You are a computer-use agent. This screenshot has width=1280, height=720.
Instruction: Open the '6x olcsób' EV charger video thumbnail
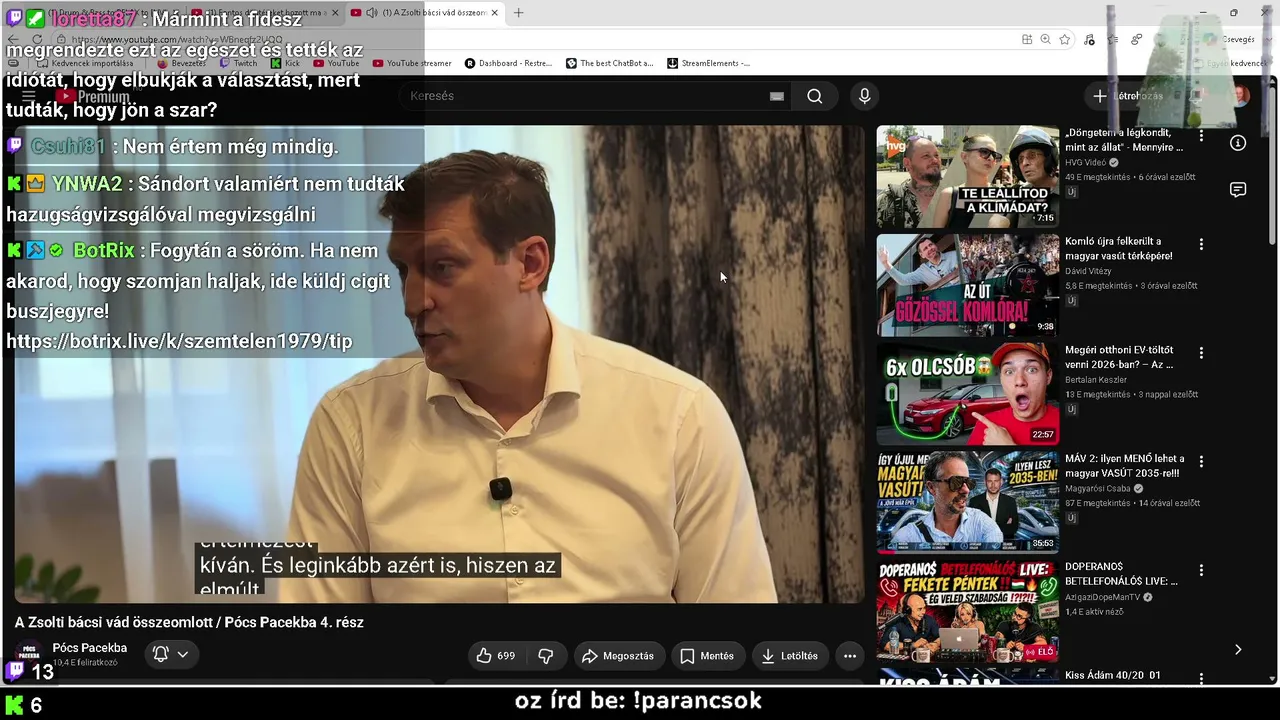(x=968, y=394)
